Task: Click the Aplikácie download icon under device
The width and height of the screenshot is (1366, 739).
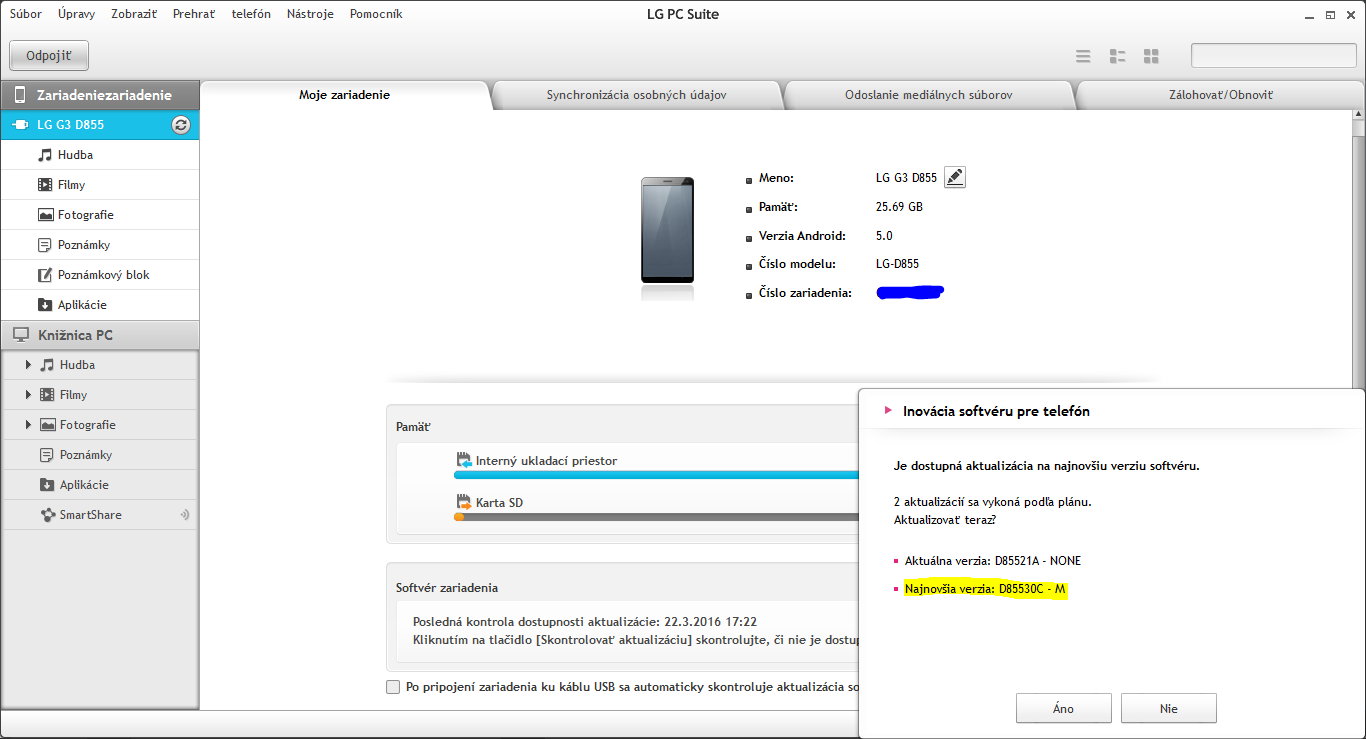Action: click(45, 305)
